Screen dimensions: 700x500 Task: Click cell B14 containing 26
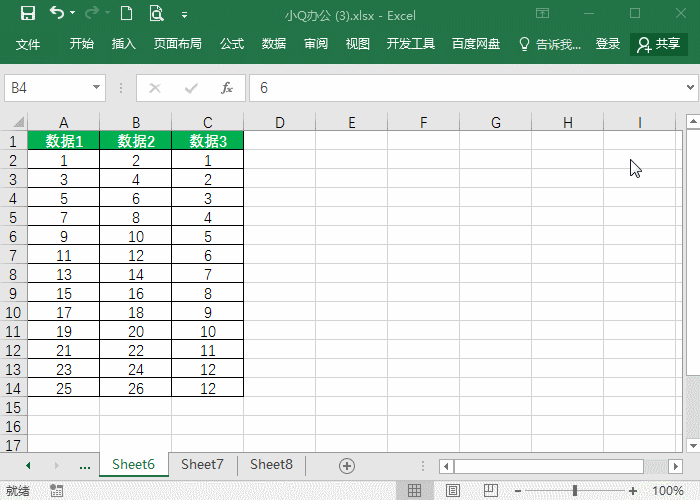(136, 388)
